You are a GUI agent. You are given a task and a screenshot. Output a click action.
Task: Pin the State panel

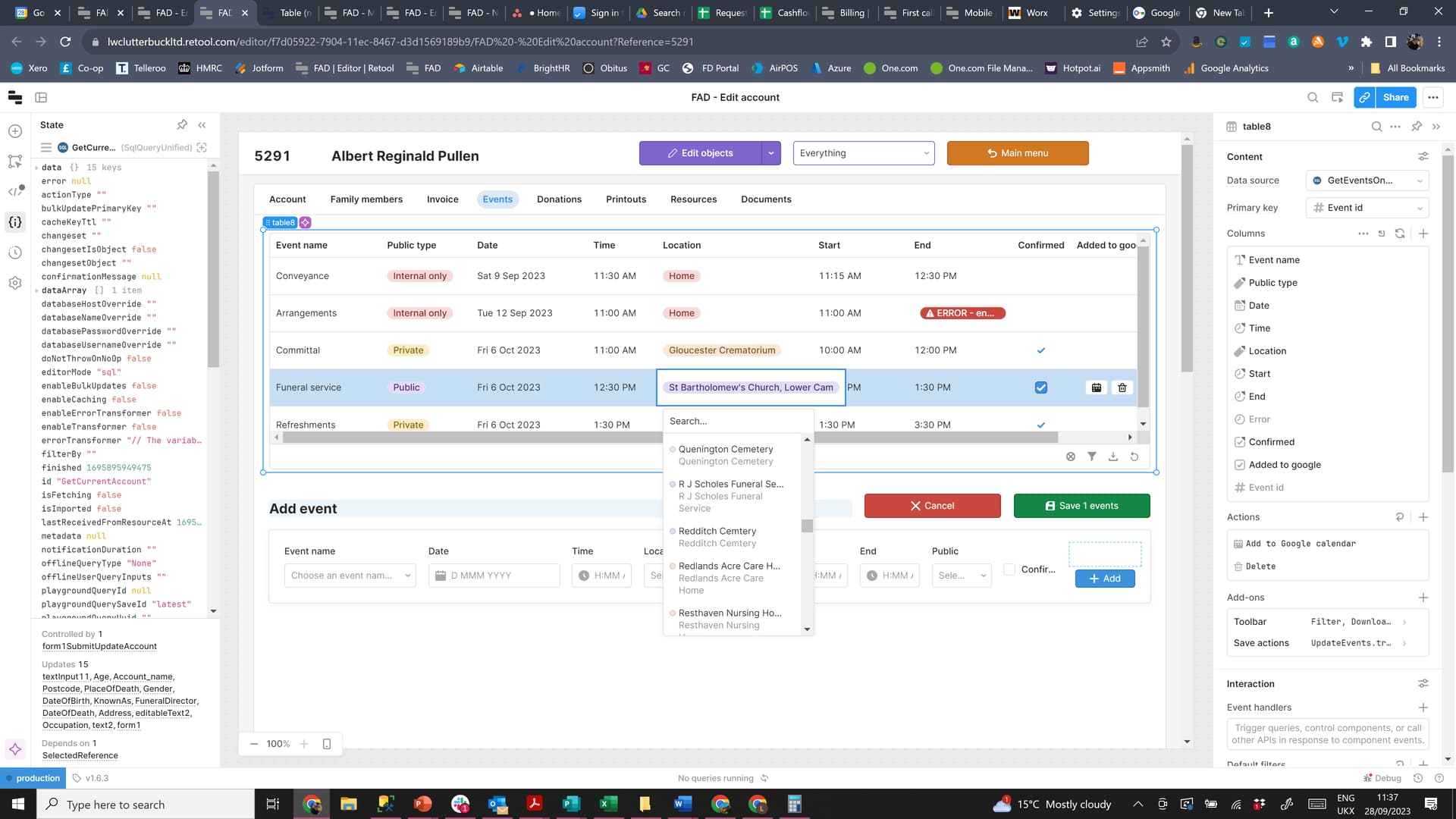(x=182, y=125)
